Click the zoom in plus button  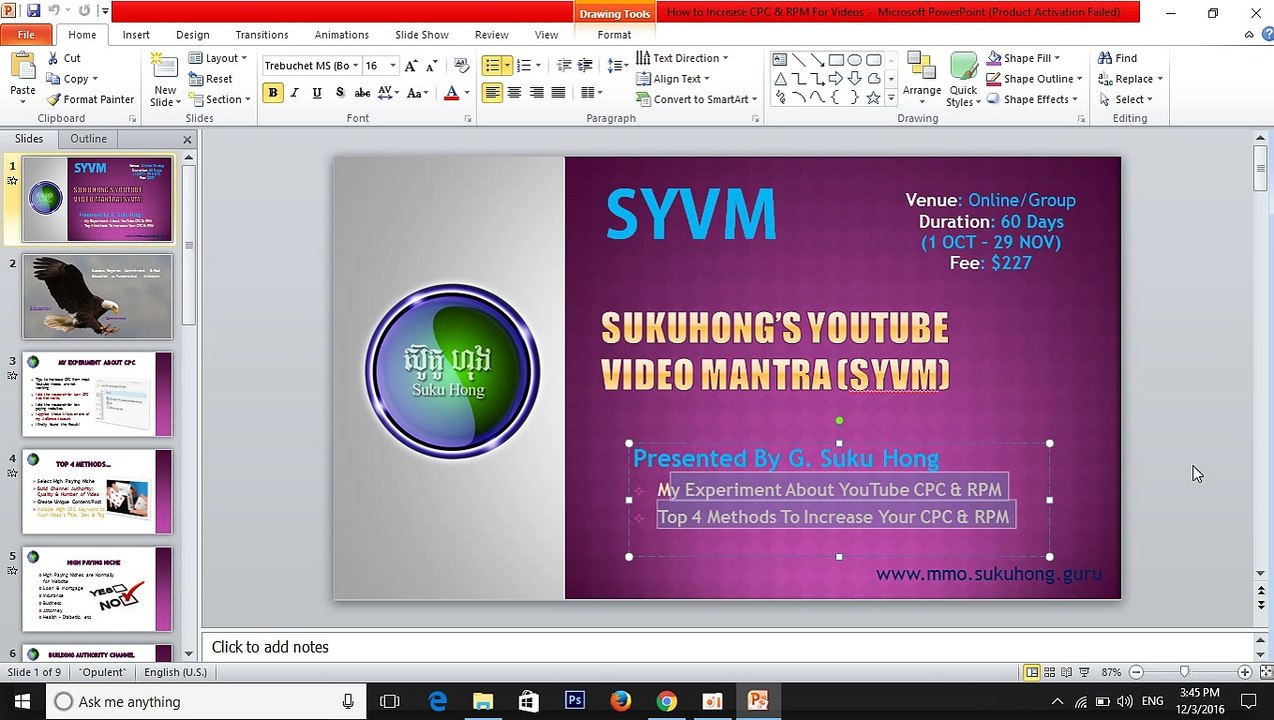tap(1245, 672)
